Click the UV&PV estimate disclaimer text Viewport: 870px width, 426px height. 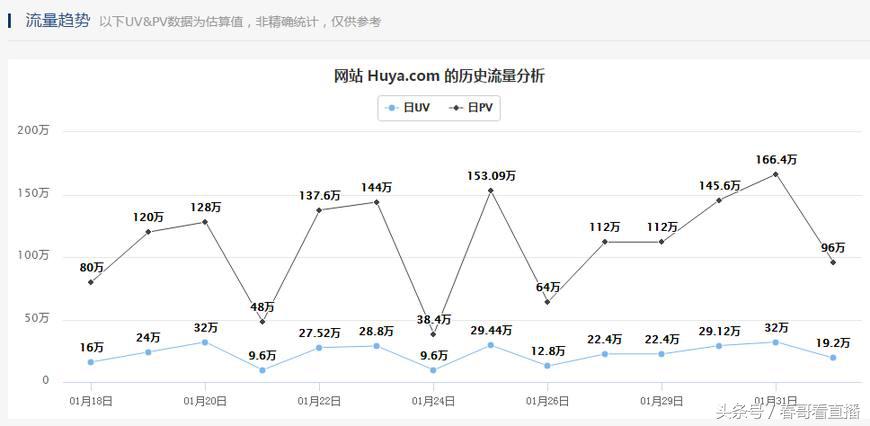[240, 22]
